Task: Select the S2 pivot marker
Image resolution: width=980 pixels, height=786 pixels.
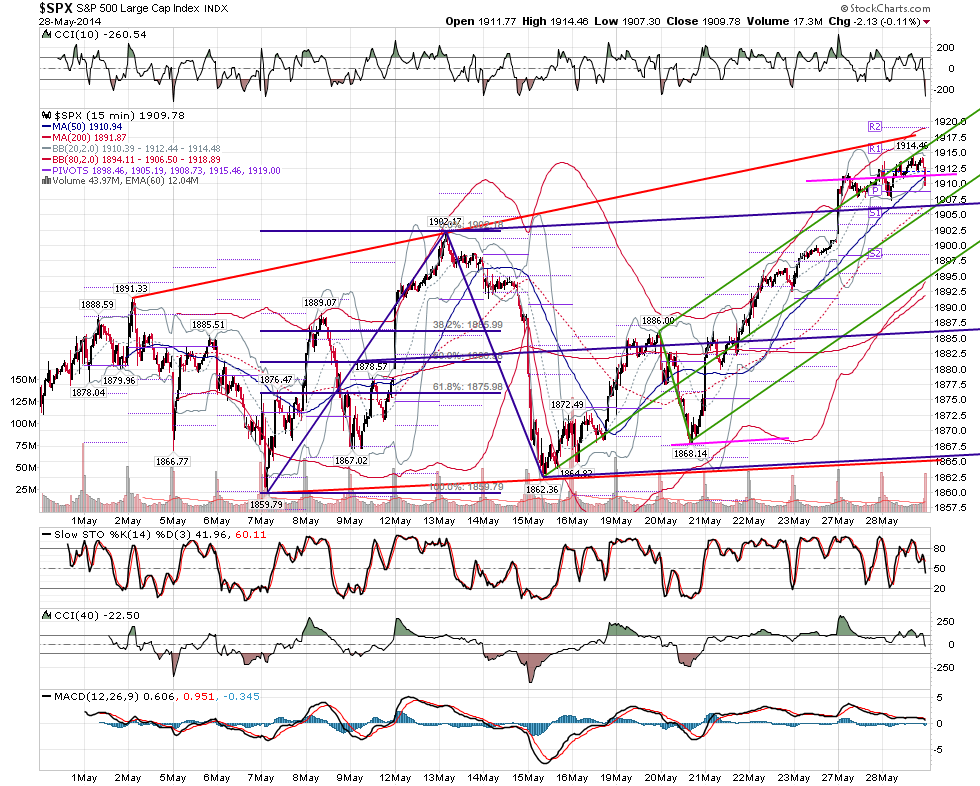Action: (875, 254)
